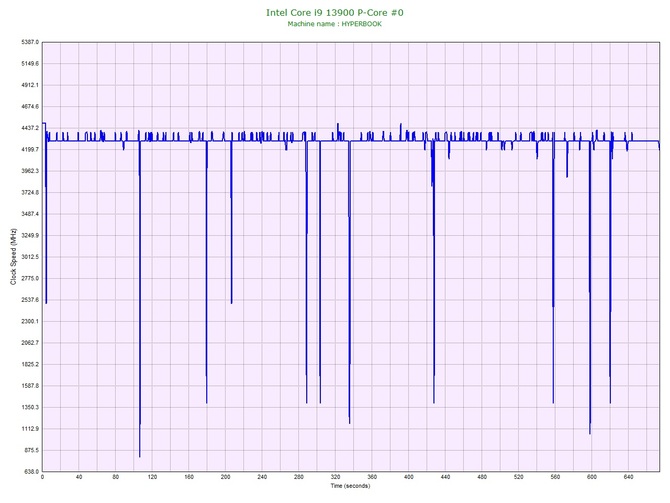
Task: Select the y-axis value 3012.5
Action: point(30,257)
